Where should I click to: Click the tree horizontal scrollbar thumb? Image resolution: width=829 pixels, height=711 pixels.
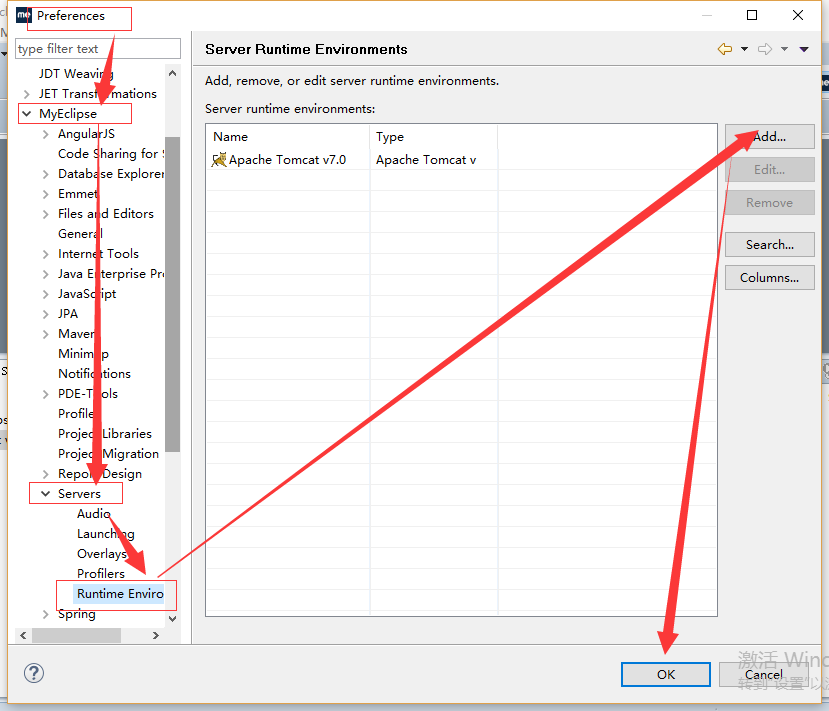(x=76, y=635)
